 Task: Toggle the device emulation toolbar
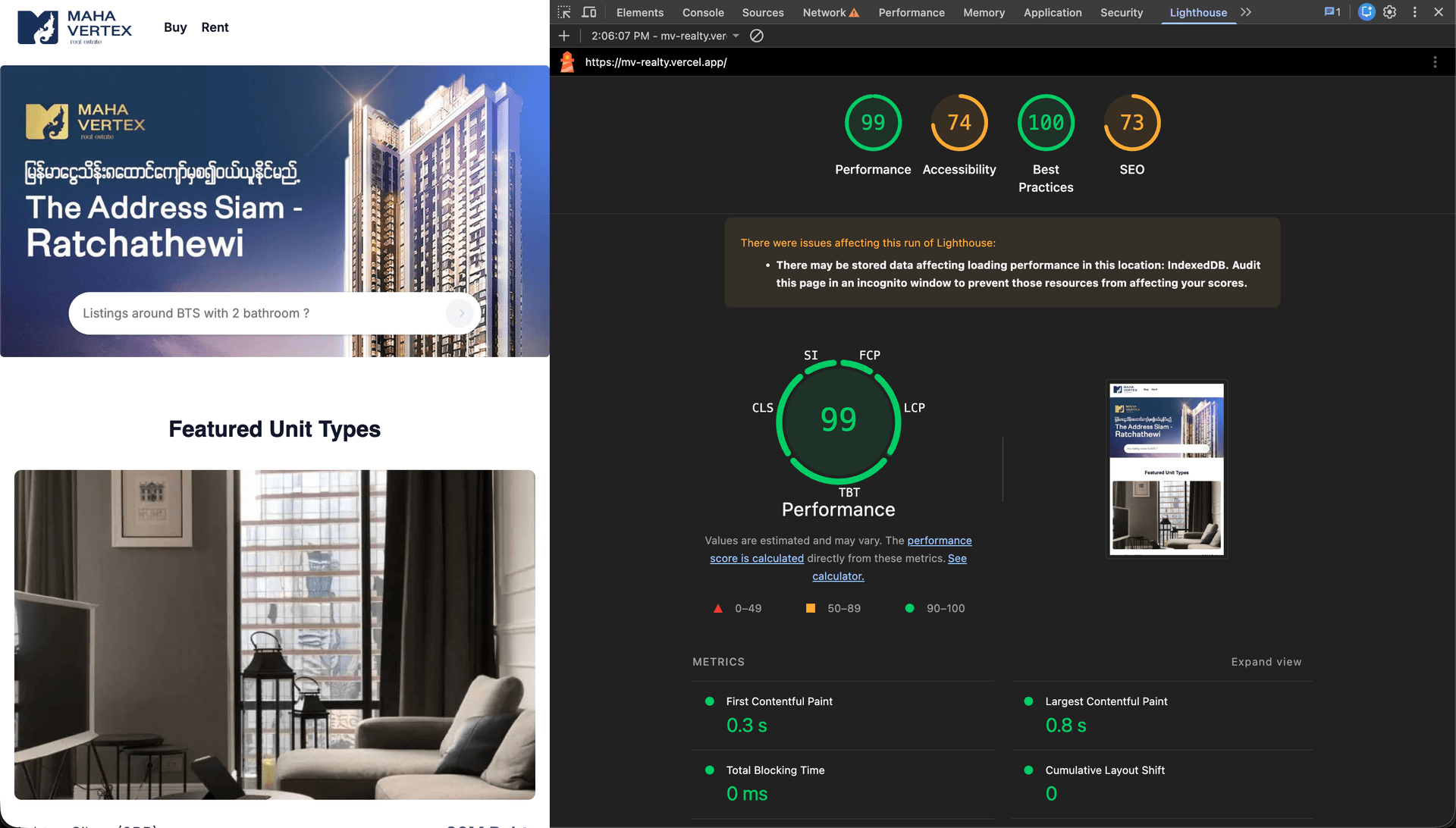pos(589,12)
